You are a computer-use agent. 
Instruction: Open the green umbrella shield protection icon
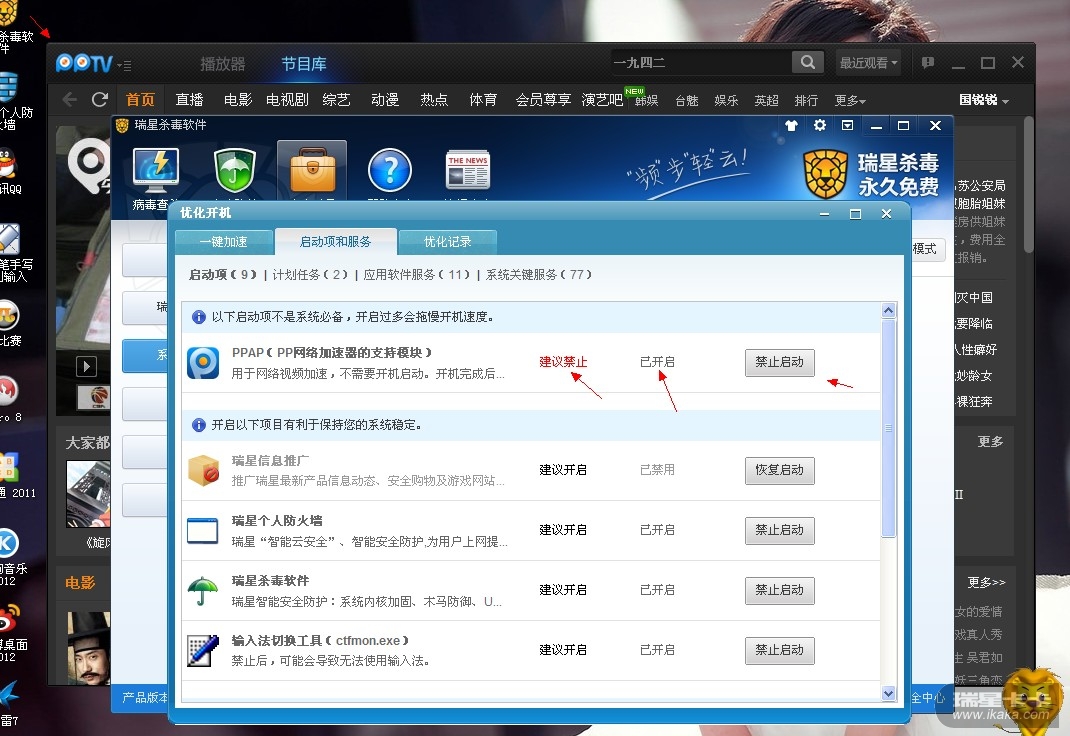click(x=234, y=171)
